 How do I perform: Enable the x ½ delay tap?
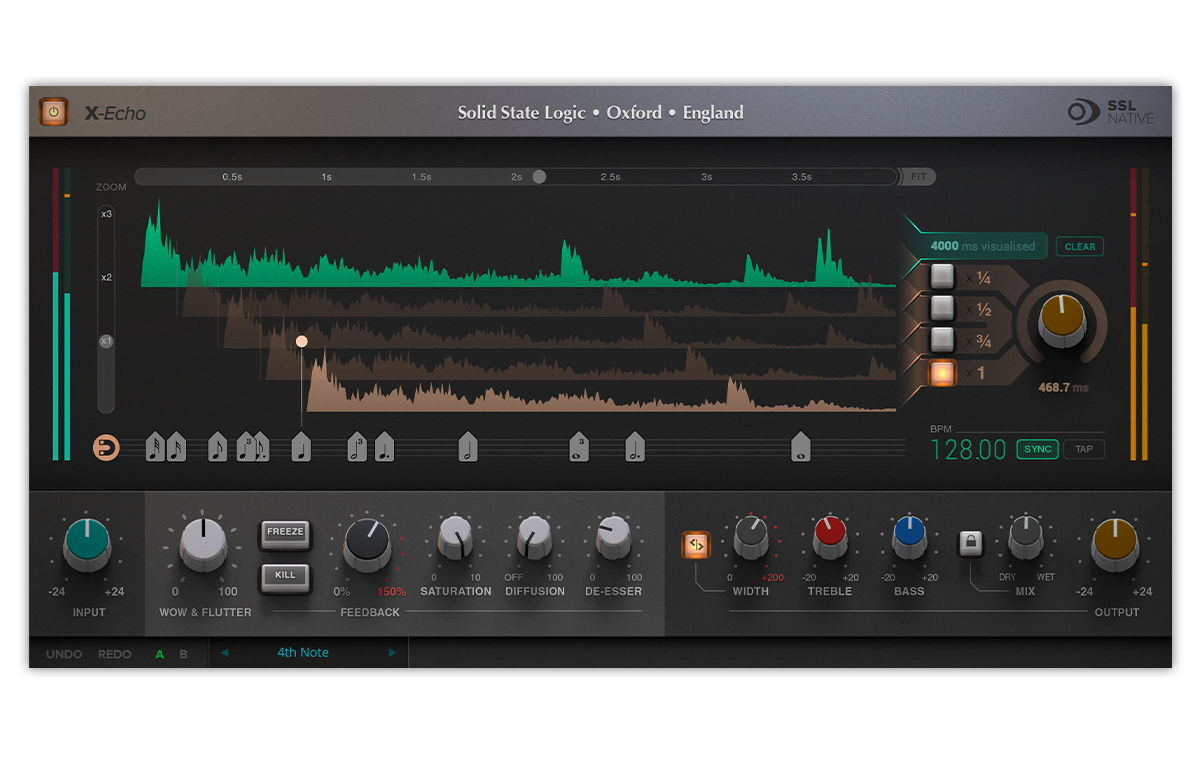[x=942, y=308]
